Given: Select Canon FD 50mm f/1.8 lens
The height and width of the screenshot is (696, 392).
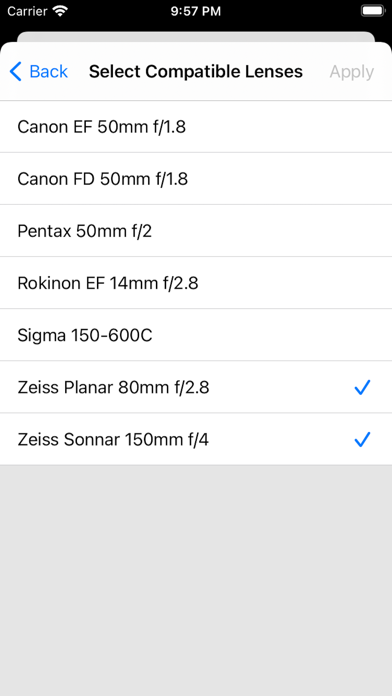Looking at the screenshot, I should click(x=196, y=179).
